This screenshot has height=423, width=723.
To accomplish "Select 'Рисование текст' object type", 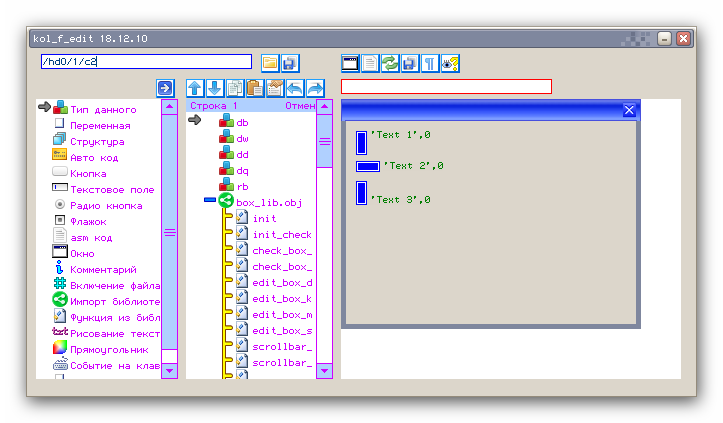I will click(115, 334).
